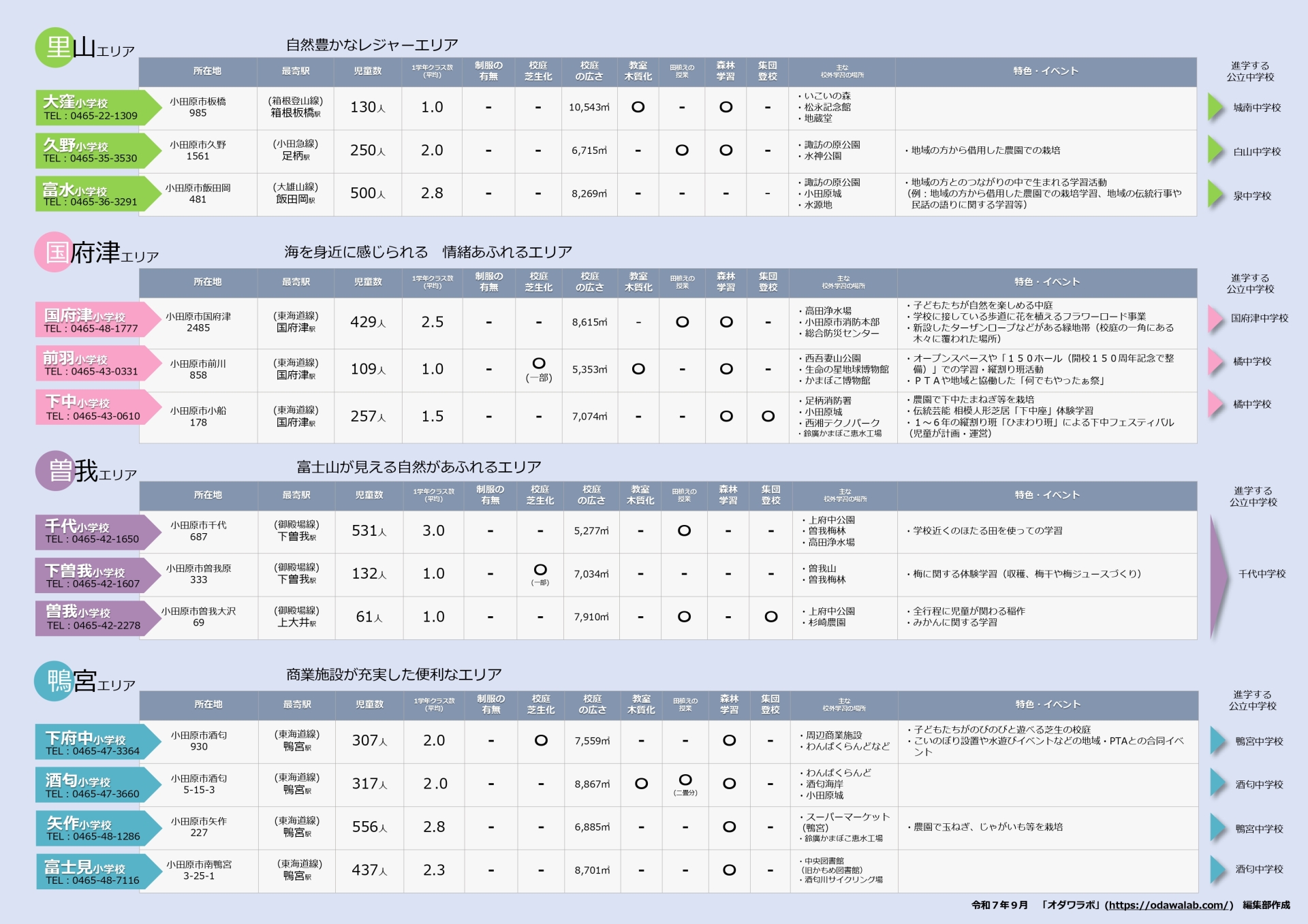Click the 最寄駅 header in the 曽我 table
1308x924 pixels.
coord(296,495)
